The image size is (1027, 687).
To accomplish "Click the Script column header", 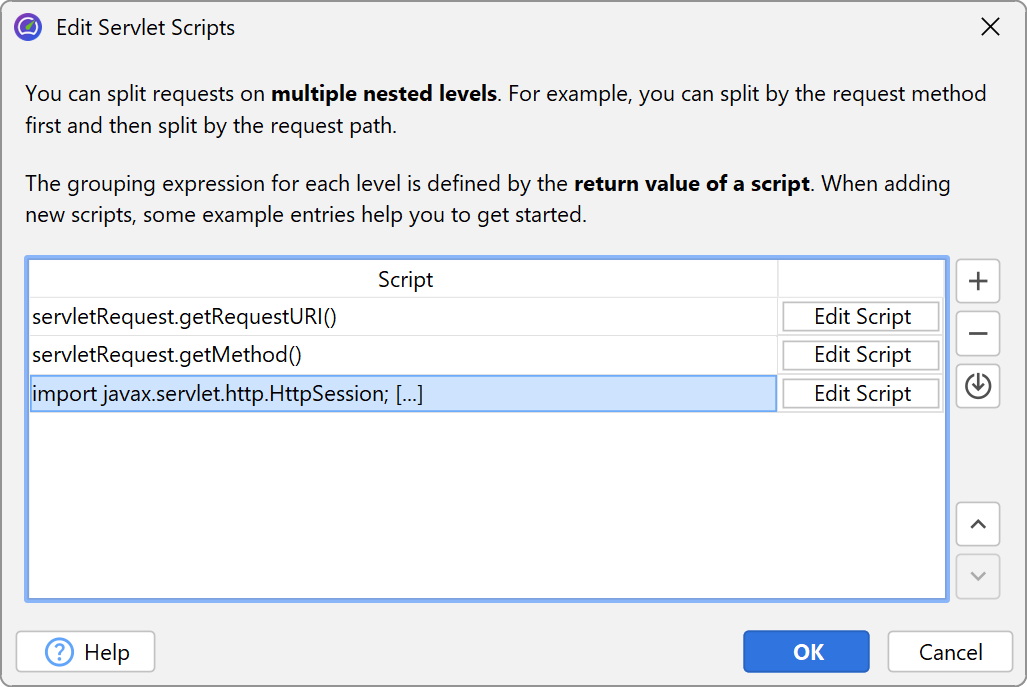I will (405, 280).
